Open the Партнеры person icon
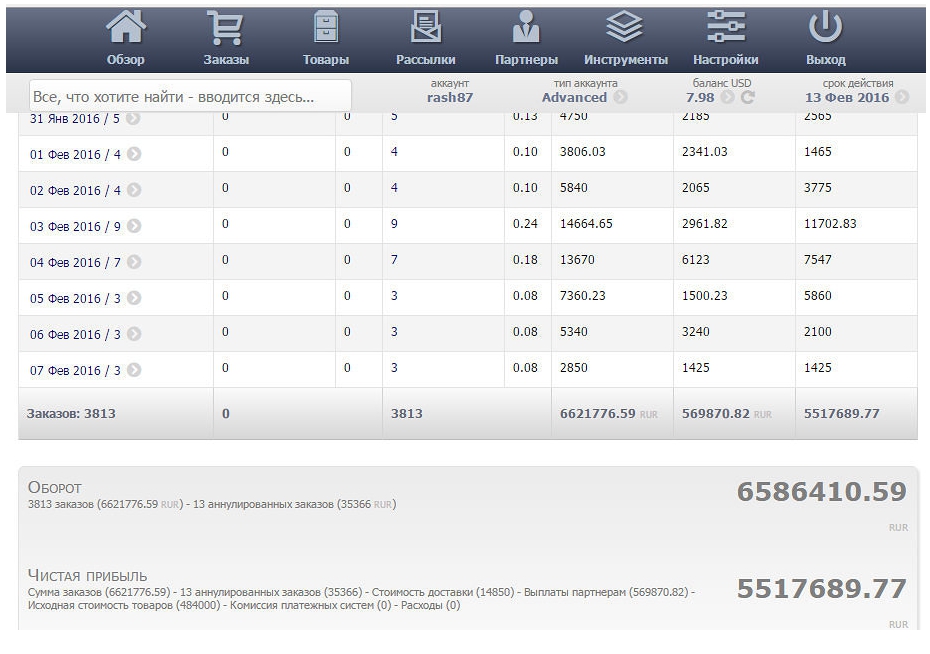The height and width of the screenshot is (654, 930). click(526, 28)
